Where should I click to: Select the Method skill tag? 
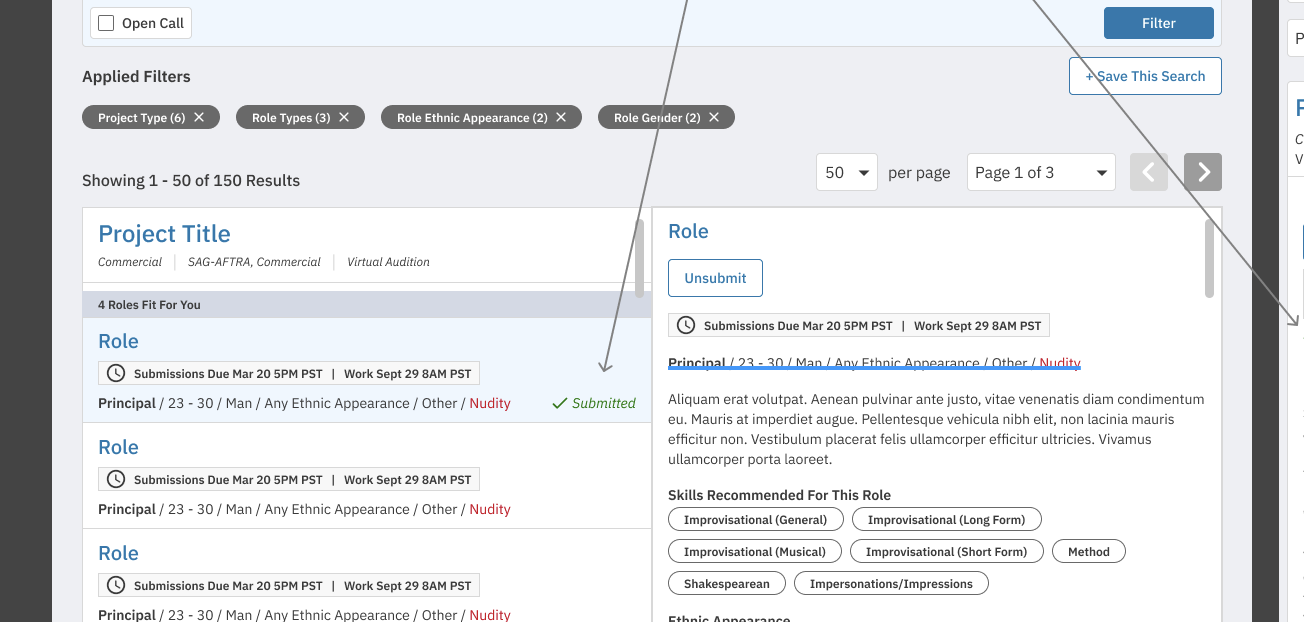(x=1088, y=552)
